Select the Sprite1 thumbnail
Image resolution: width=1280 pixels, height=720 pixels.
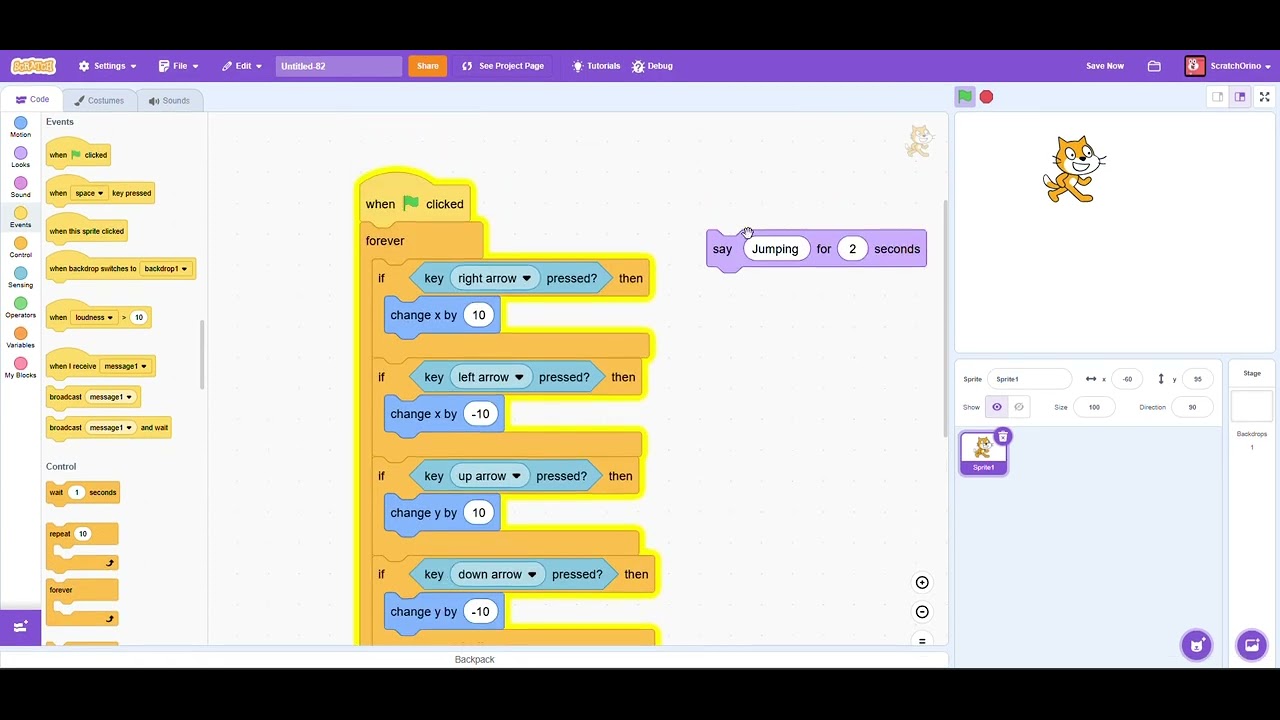[x=984, y=453]
